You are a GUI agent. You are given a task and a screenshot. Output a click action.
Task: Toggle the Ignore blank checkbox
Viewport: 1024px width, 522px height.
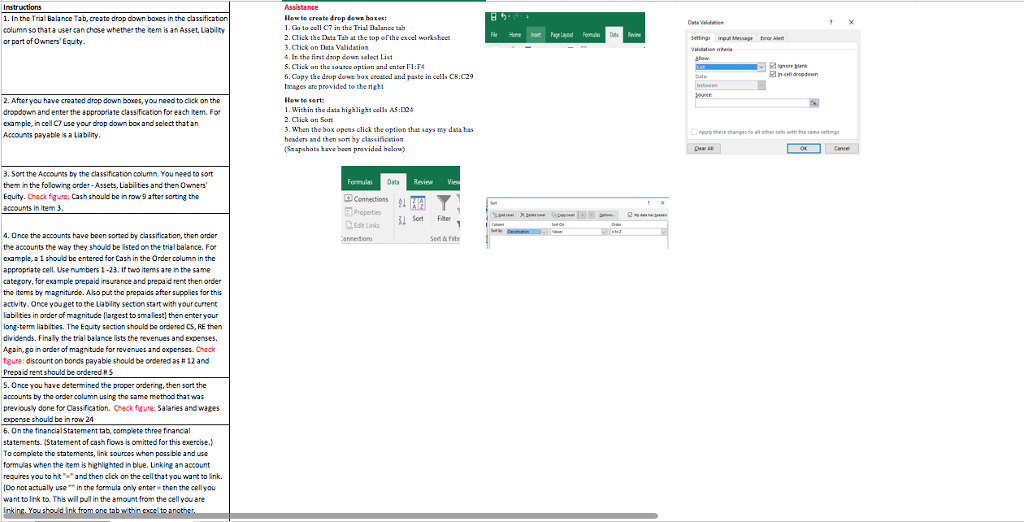click(x=773, y=66)
